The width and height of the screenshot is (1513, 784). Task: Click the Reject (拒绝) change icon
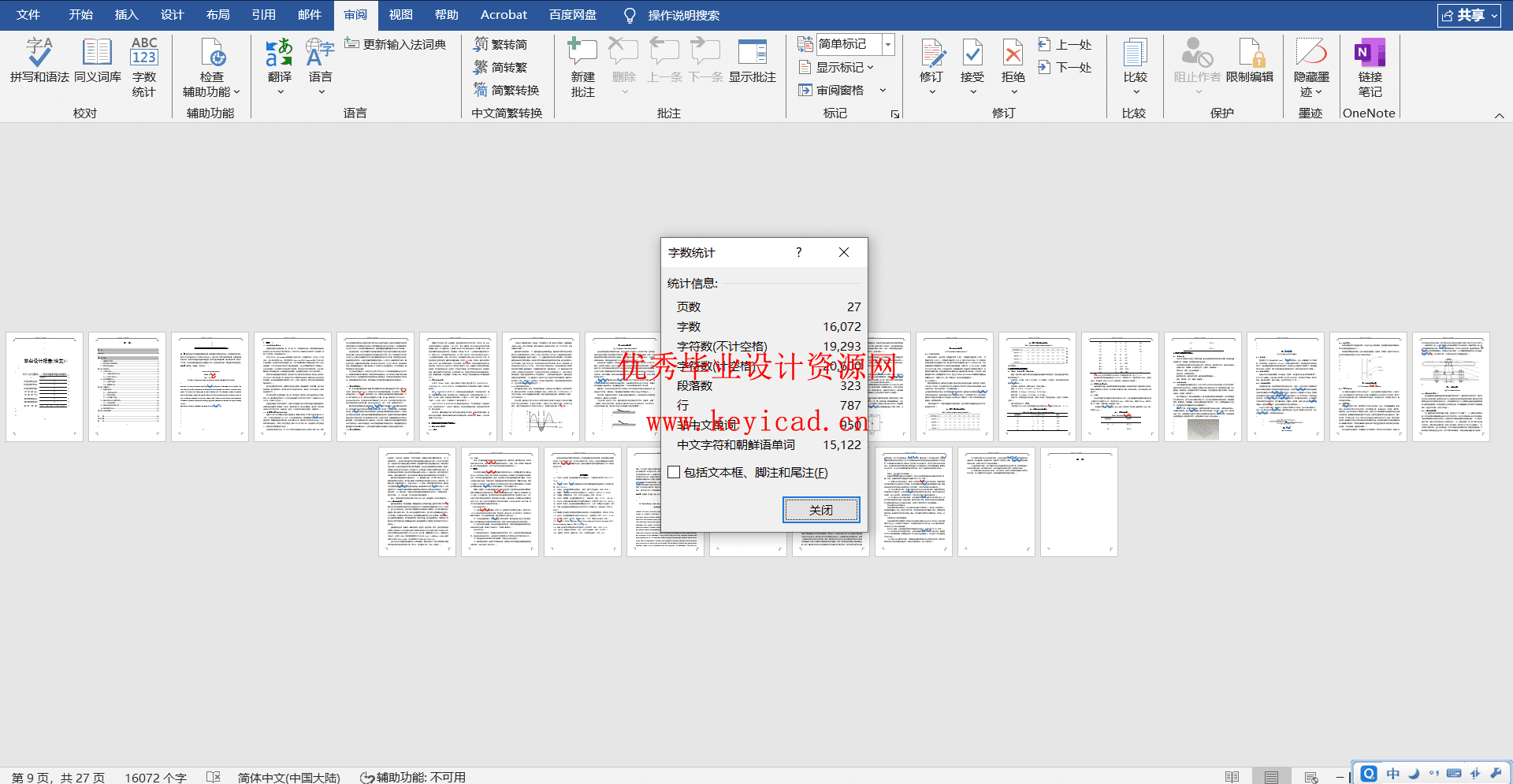click(x=1013, y=60)
